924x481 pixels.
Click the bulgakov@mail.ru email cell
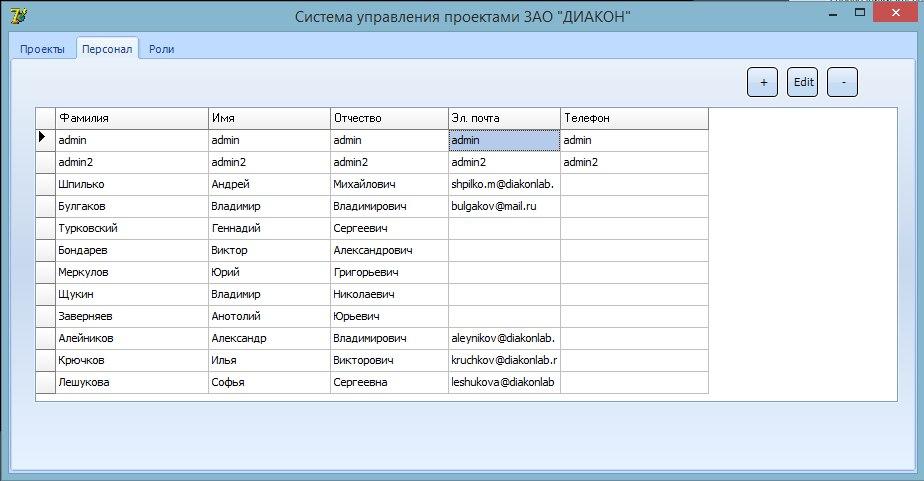[x=504, y=206]
